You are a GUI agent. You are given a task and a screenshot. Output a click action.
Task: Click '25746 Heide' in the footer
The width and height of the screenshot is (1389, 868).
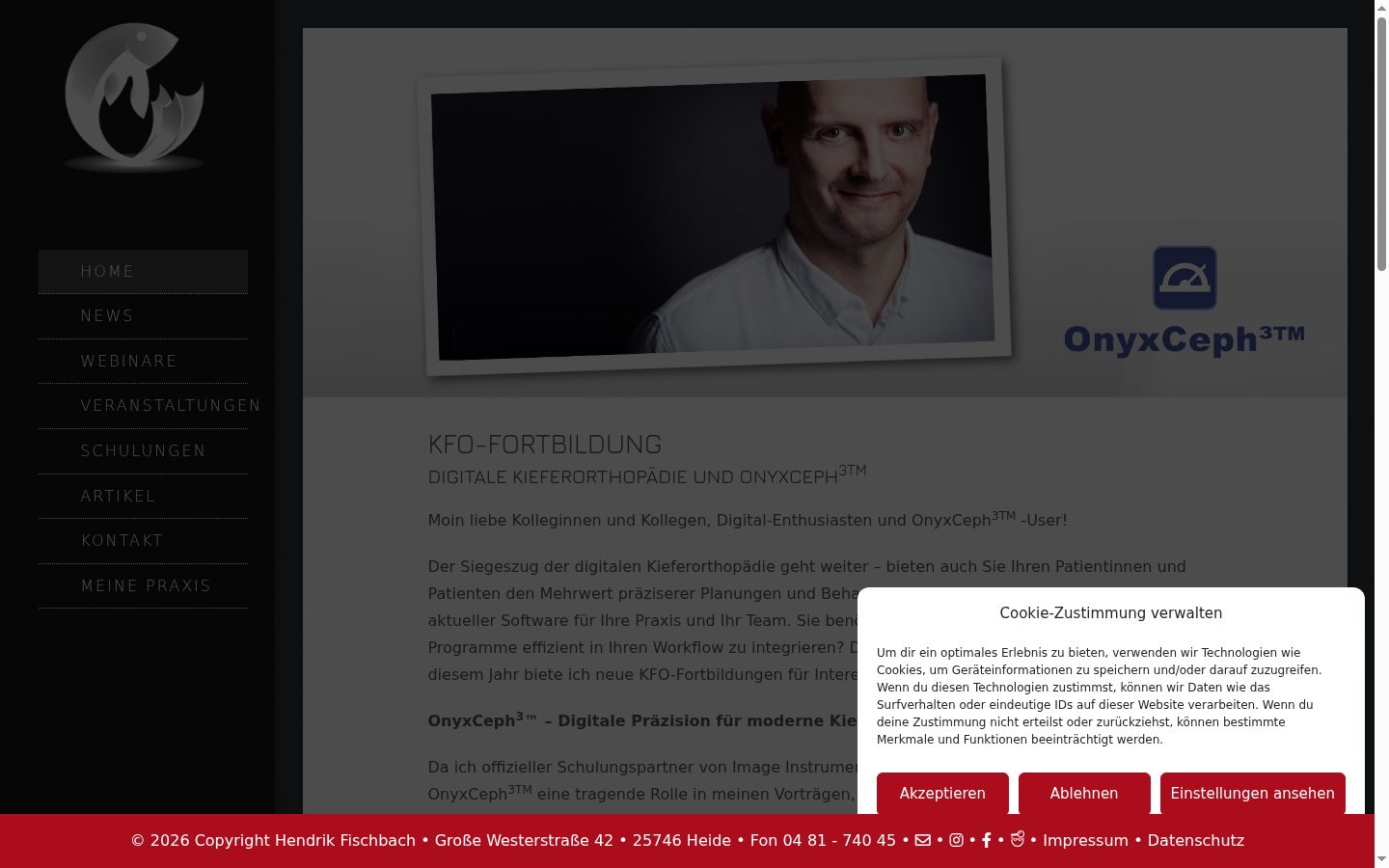pos(682,840)
